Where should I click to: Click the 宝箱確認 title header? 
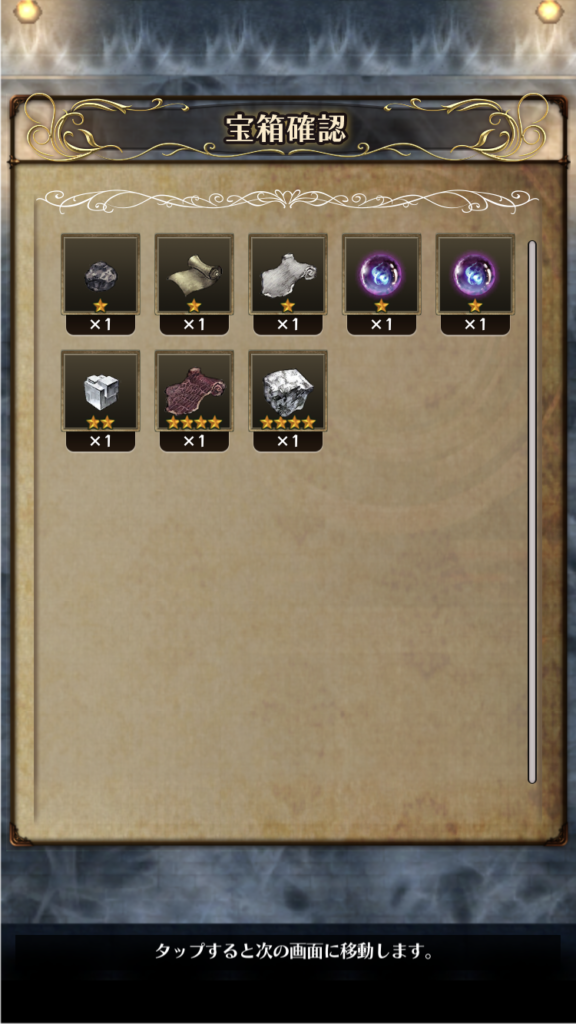[x=285, y=129]
